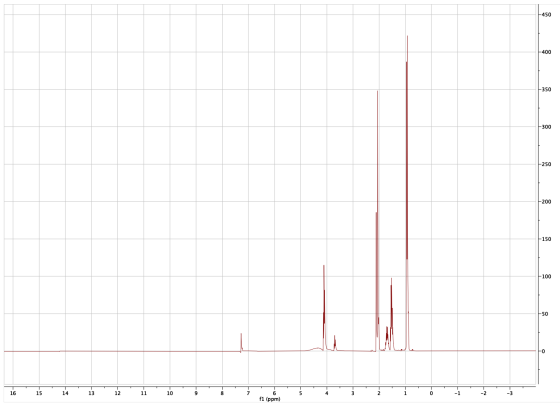Select the x-axis tick label "16"
The image size is (560, 407).
tap(13, 393)
